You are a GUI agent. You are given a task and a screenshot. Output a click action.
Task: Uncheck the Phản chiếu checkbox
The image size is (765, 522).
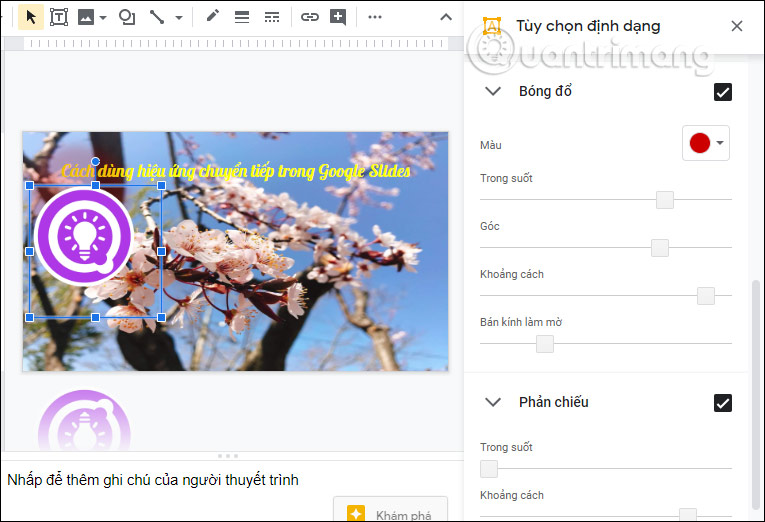[723, 403]
